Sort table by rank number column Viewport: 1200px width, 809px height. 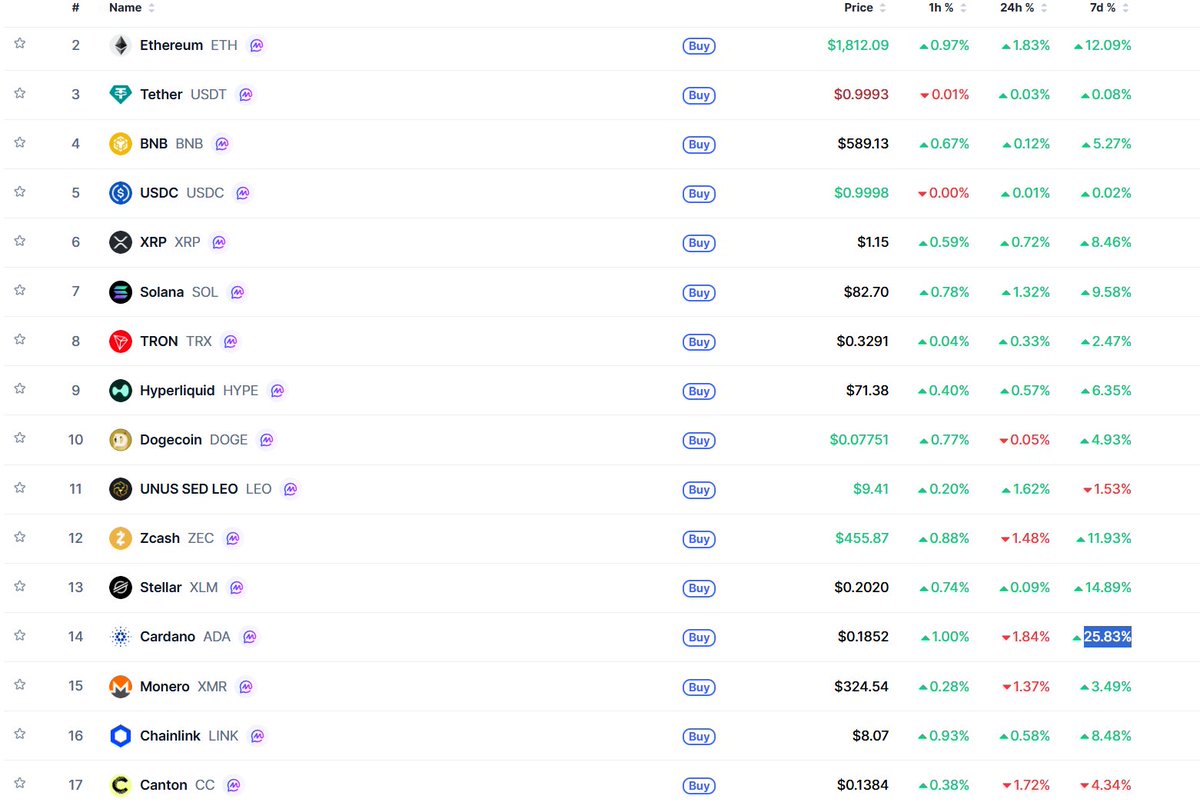click(75, 7)
